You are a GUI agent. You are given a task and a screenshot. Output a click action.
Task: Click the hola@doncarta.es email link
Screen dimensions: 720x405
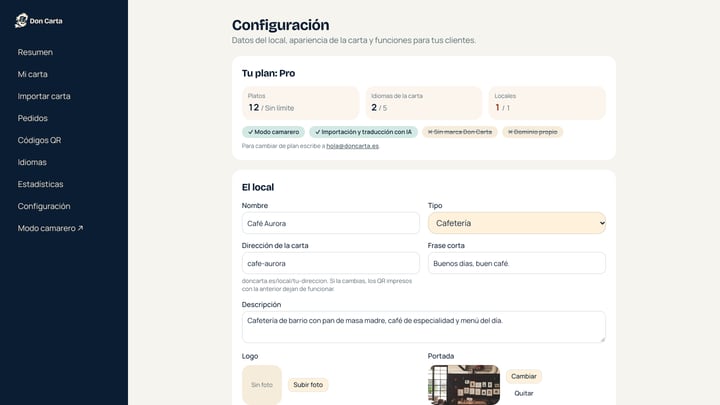[352, 146]
